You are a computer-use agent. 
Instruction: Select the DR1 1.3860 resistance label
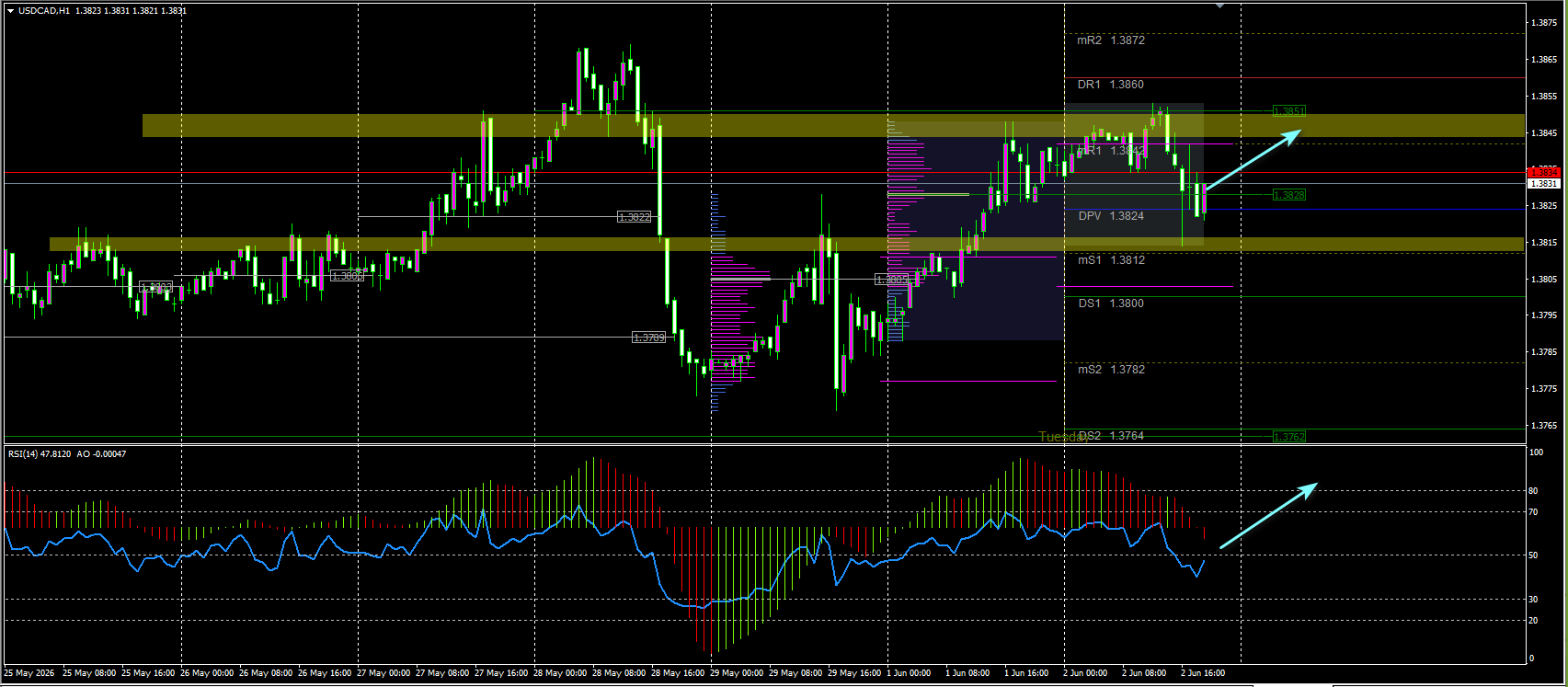pyautogui.click(x=1111, y=85)
